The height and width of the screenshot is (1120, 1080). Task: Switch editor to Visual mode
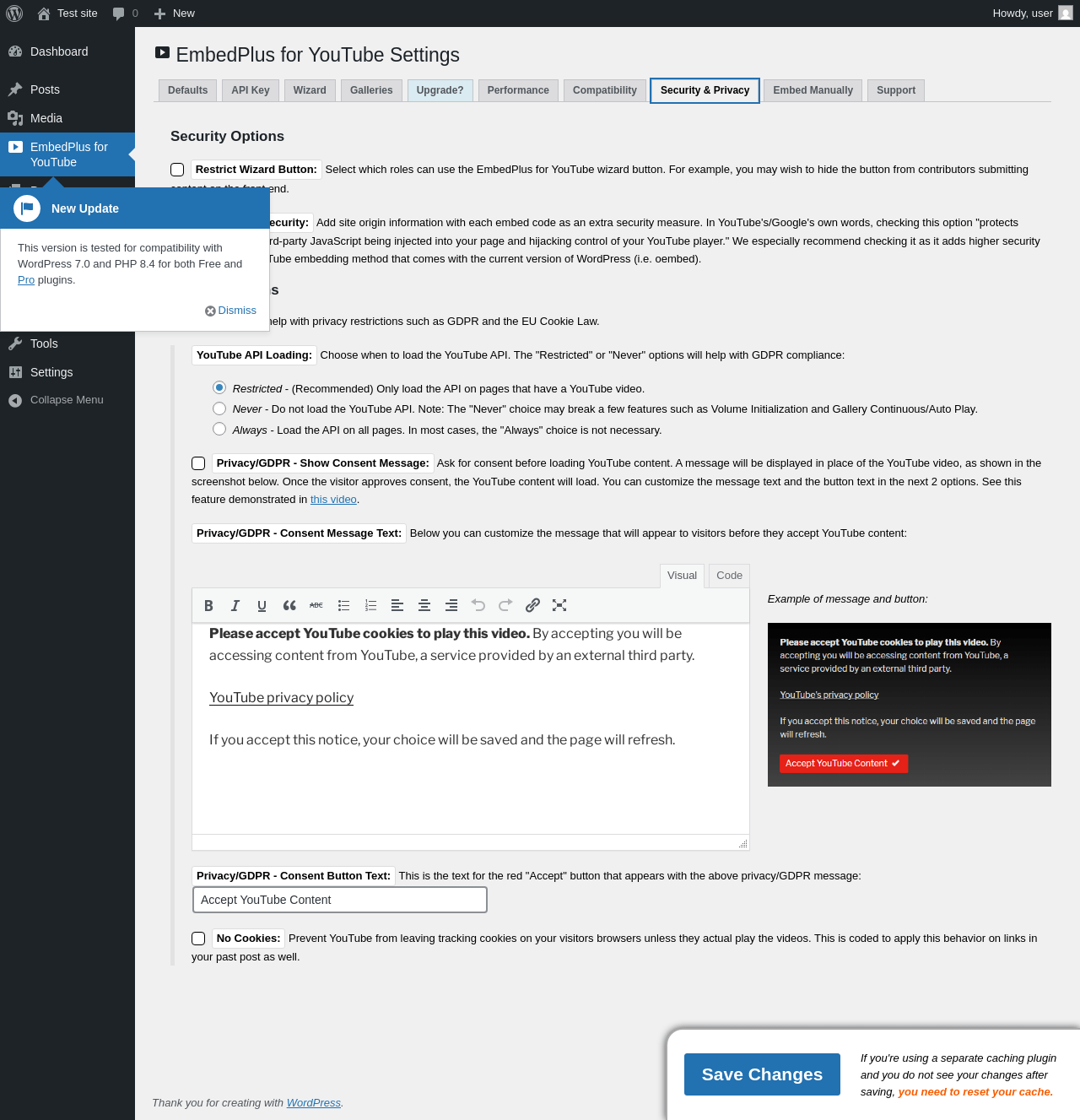coord(682,576)
